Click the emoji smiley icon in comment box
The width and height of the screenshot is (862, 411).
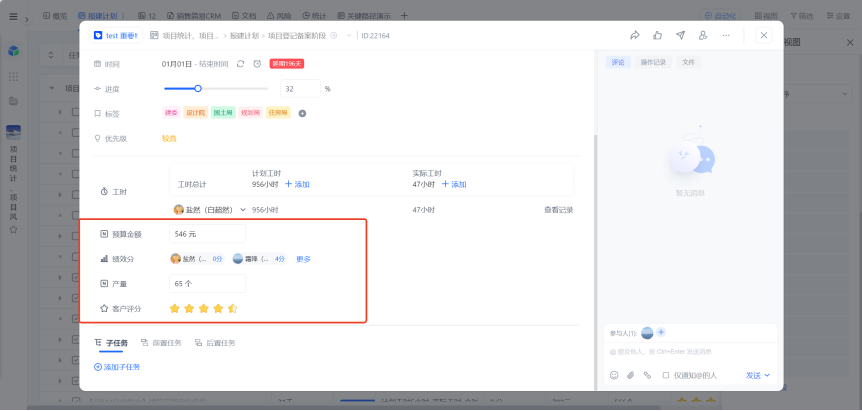tap(614, 375)
